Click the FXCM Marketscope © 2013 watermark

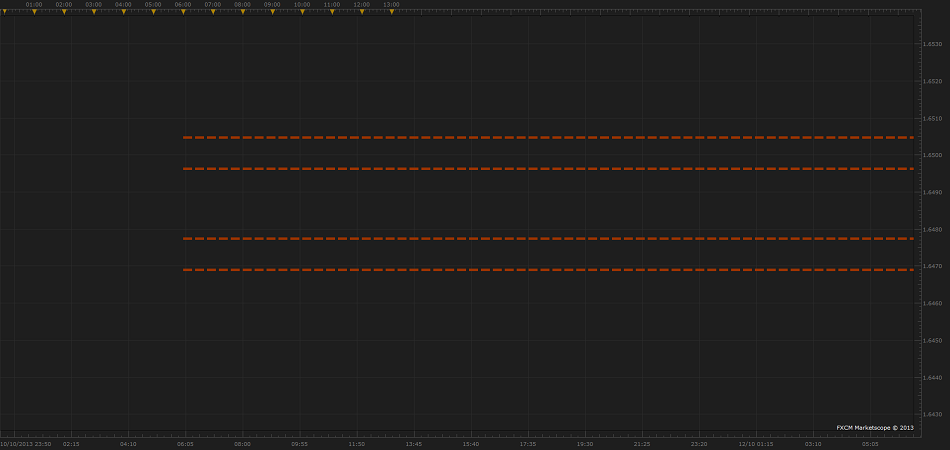(x=875, y=427)
